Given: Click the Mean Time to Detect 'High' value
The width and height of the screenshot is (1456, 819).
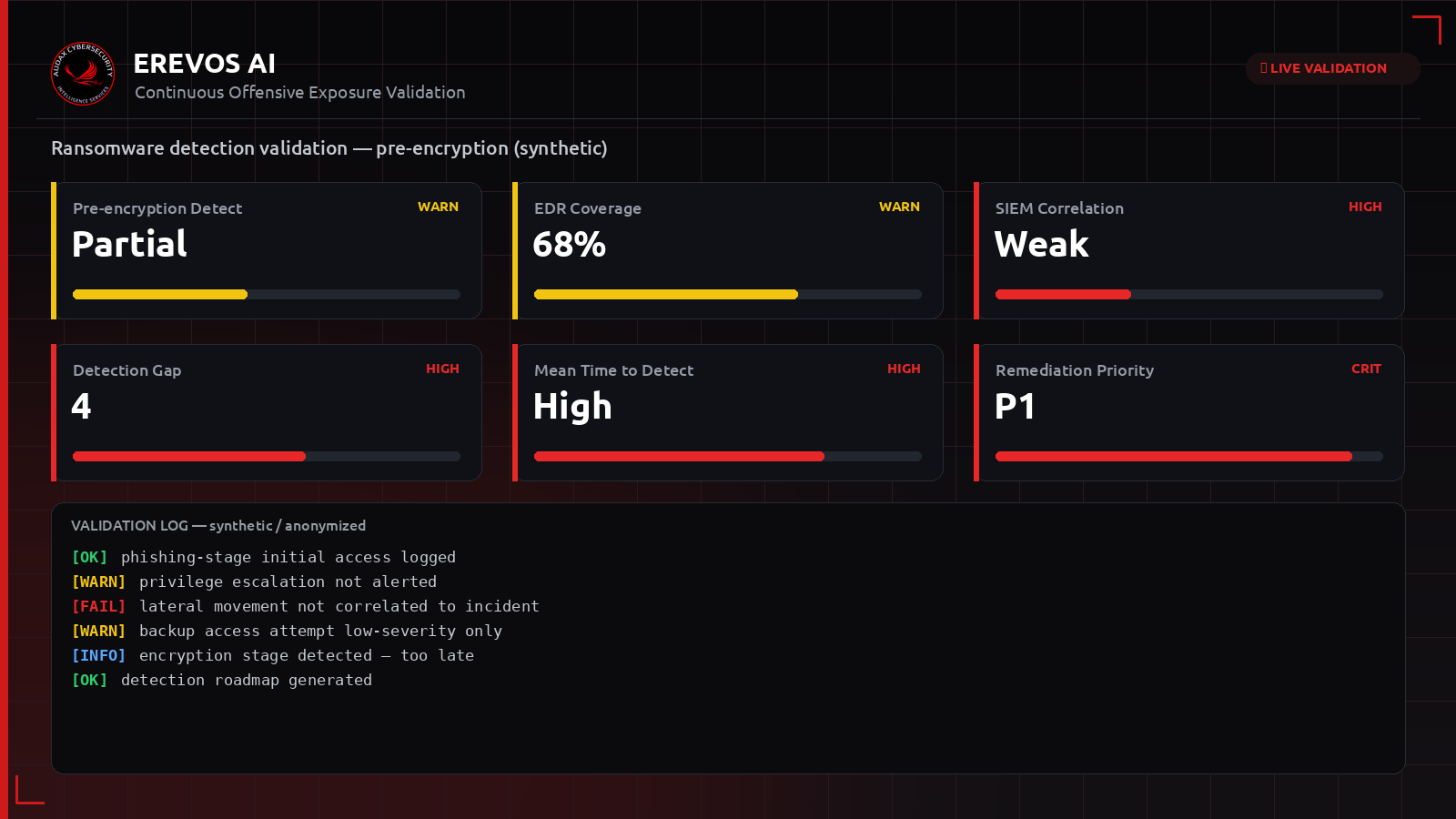Looking at the screenshot, I should pyautogui.click(x=572, y=407).
